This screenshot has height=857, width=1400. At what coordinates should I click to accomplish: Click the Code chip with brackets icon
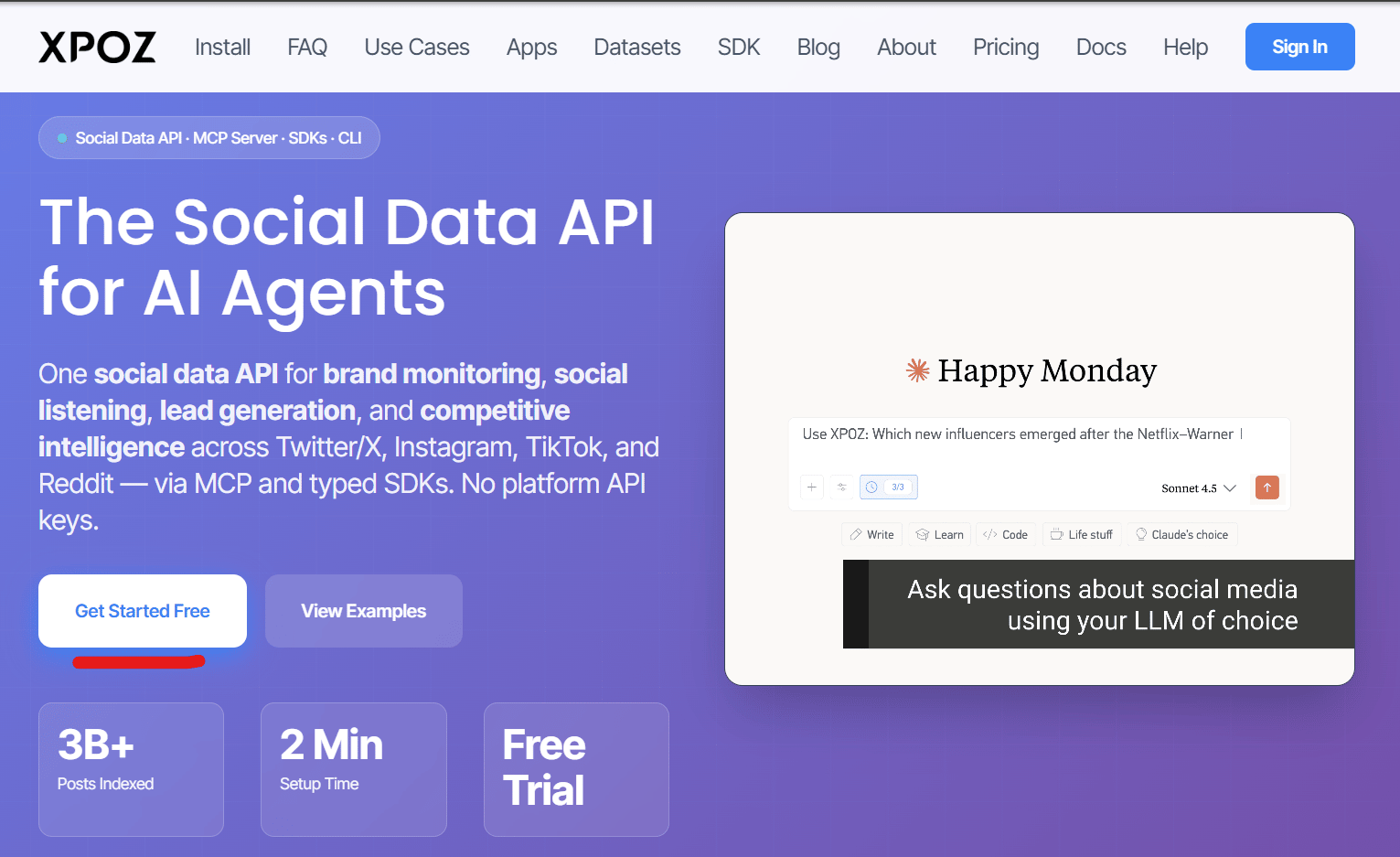pos(1005,535)
